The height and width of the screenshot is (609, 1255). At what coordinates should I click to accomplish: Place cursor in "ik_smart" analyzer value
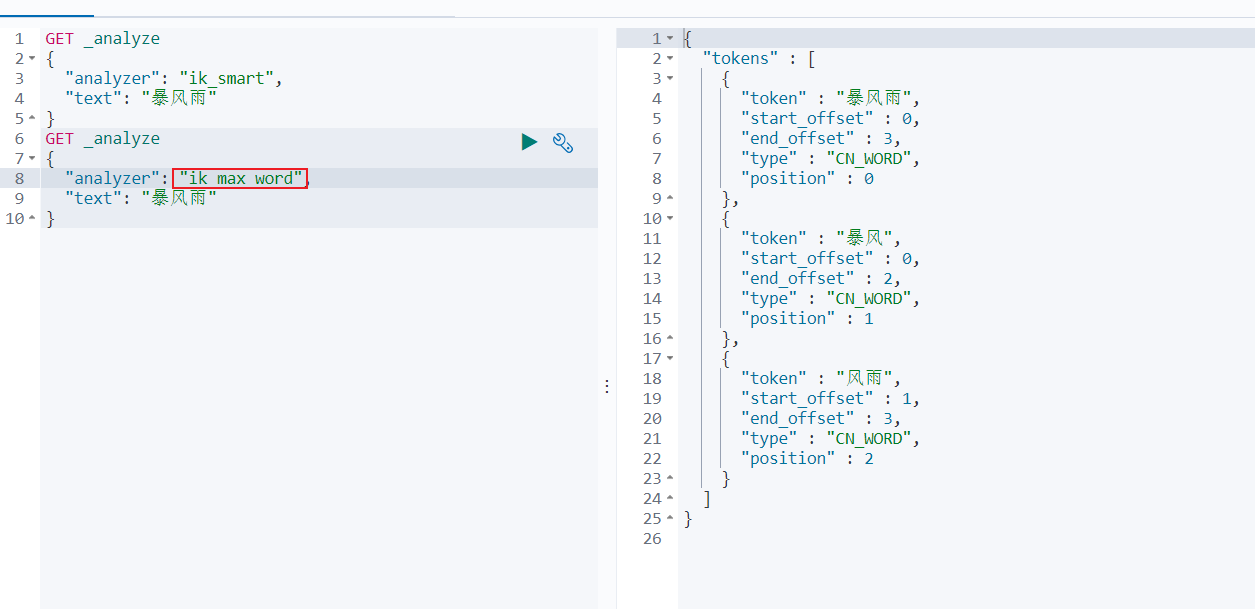(230, 79)
